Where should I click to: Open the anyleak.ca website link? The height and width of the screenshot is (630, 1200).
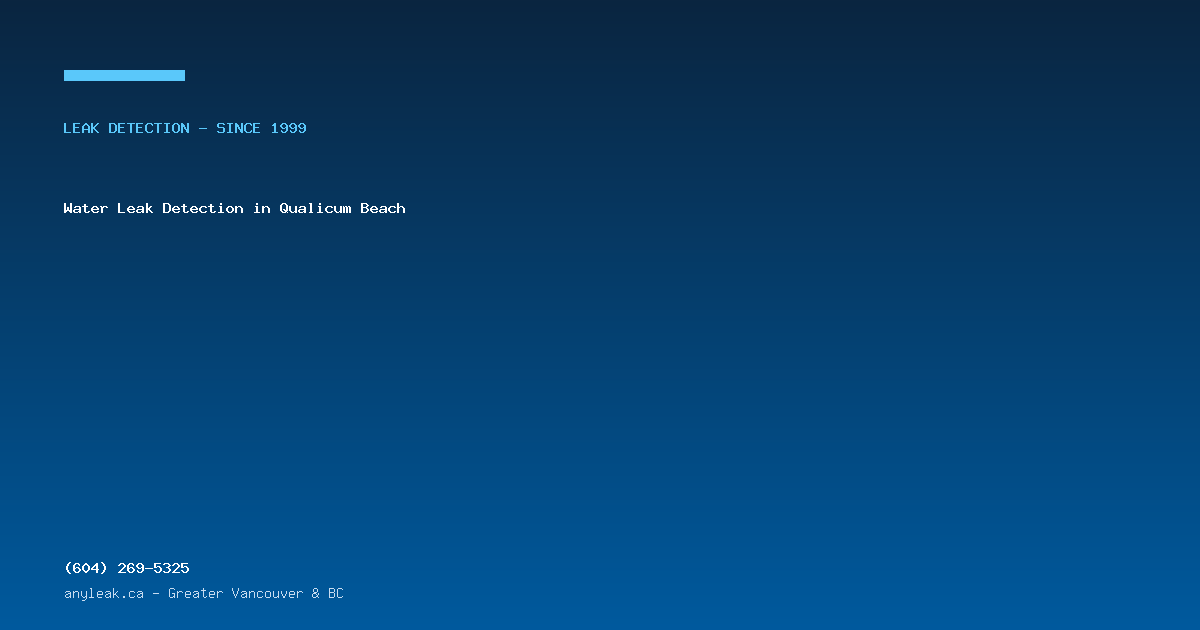coord(104,593)
